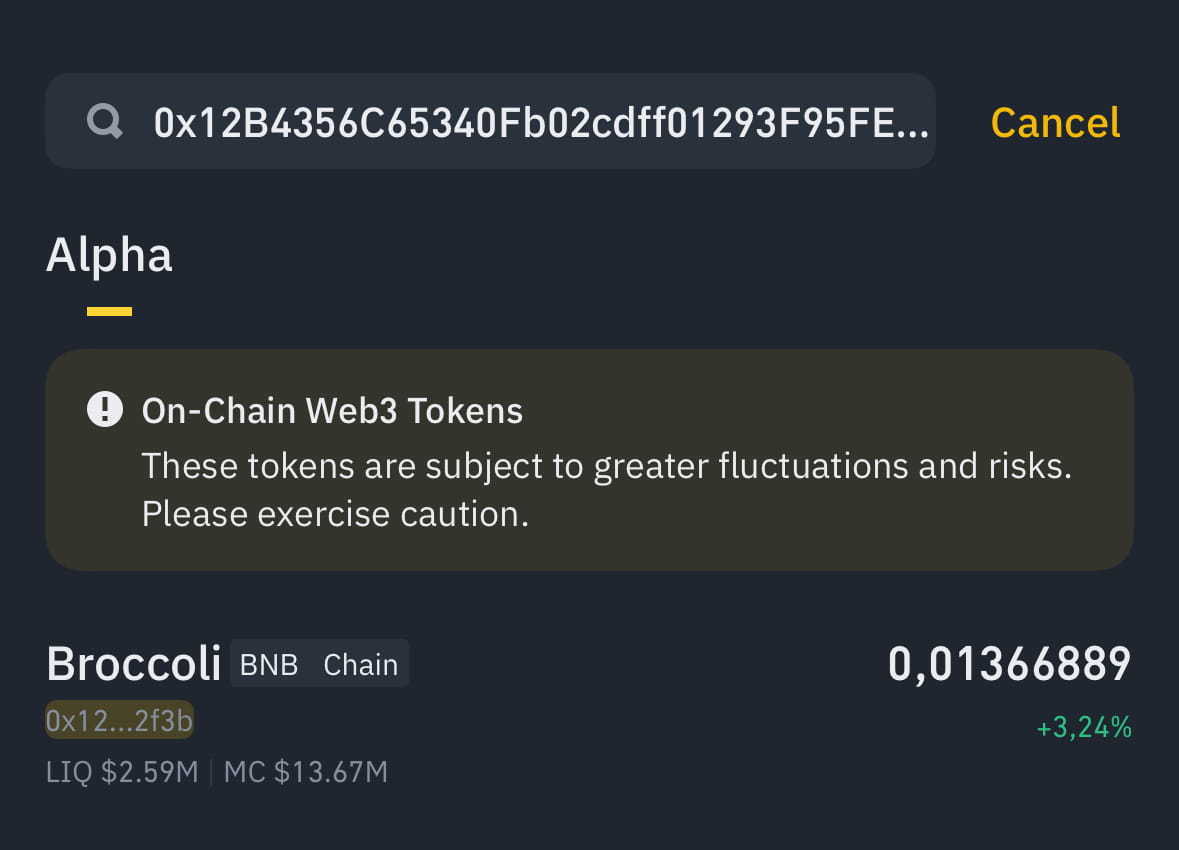
Task: Click the 'Please exercise caution.' text
Action: coord(334,514)
